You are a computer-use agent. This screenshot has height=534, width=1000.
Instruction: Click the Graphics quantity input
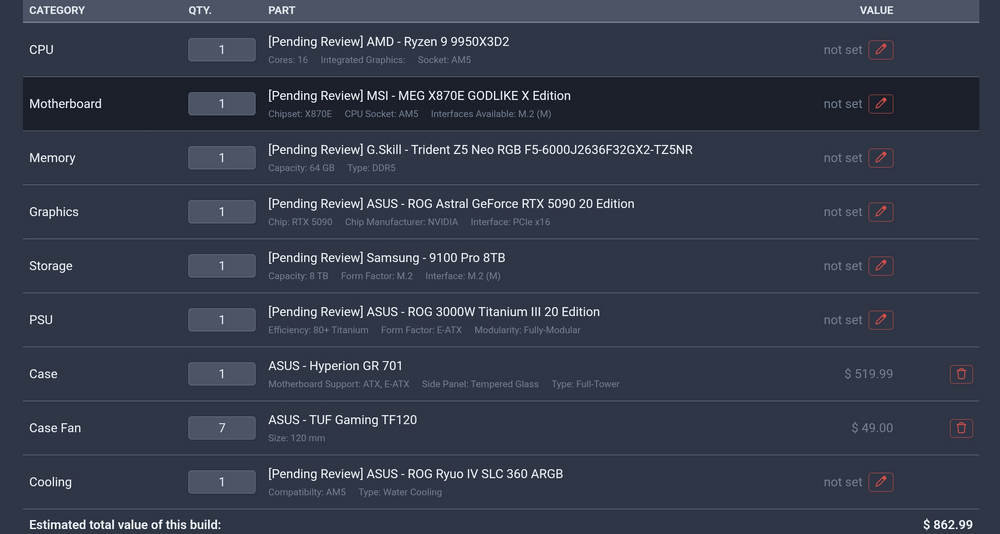pos(222,212)
